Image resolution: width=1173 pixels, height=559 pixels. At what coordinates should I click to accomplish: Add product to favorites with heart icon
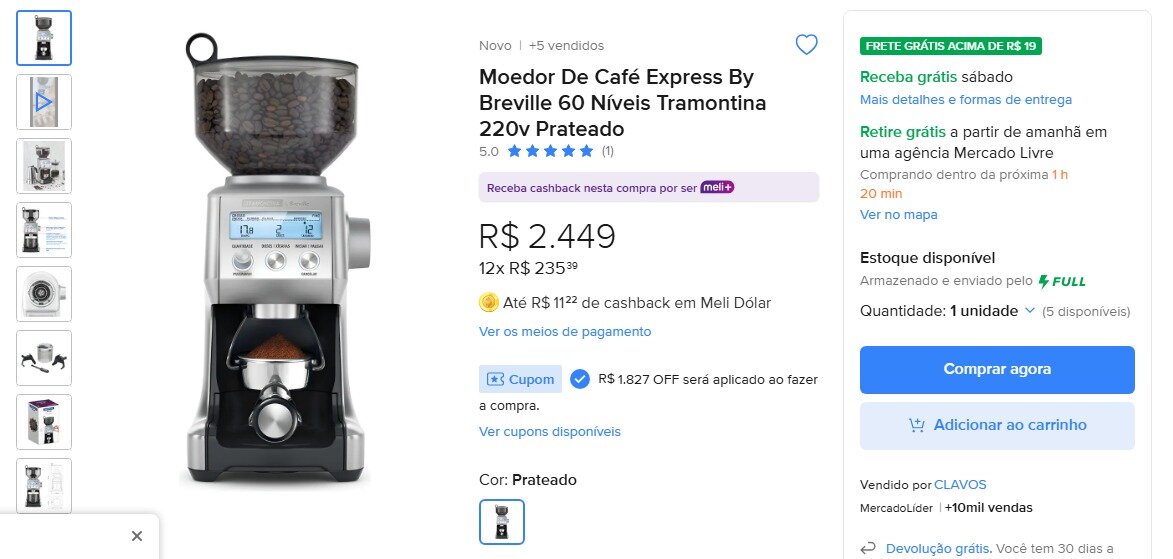tap(806, 45)
